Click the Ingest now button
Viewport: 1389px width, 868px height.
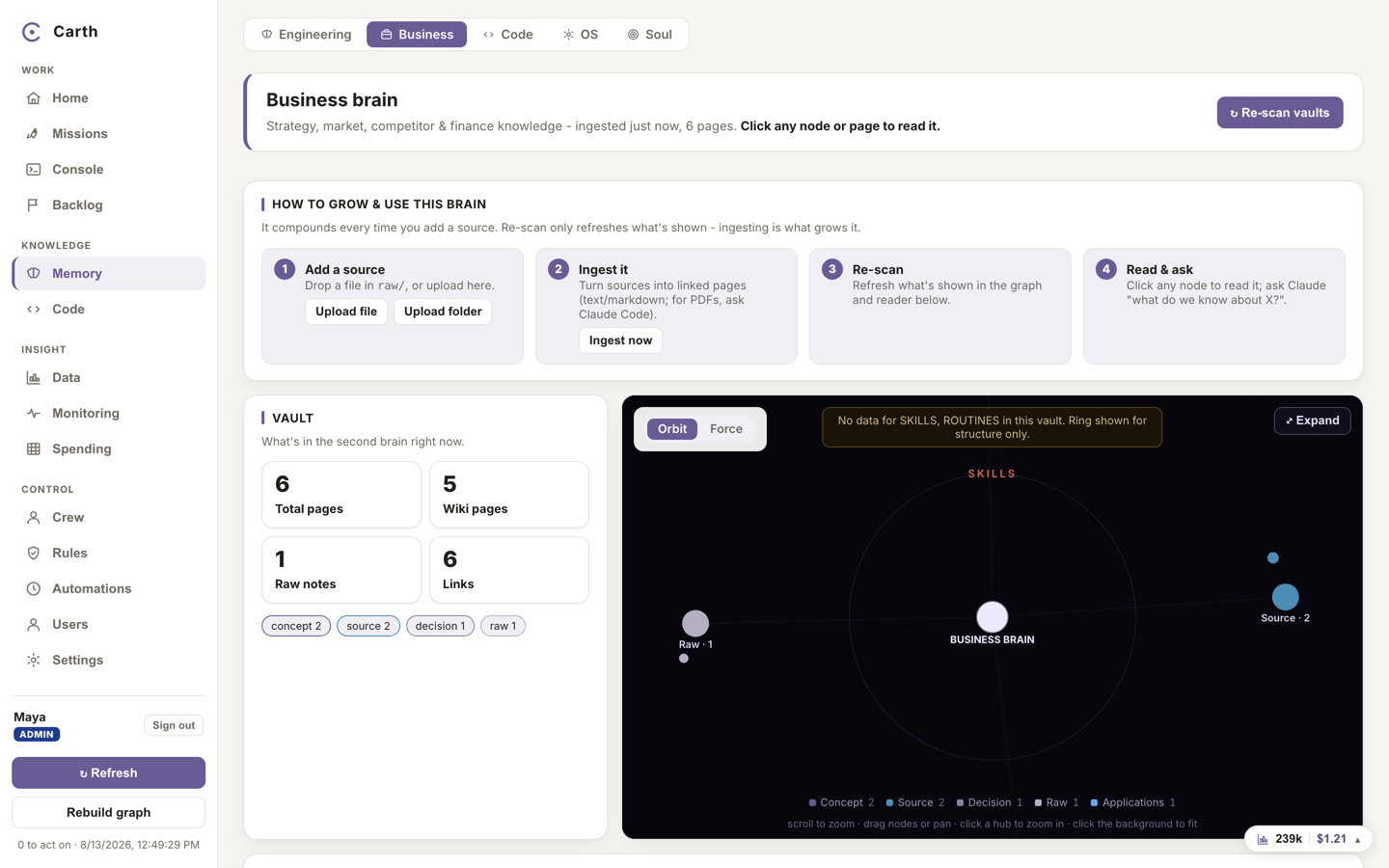click(x=620, y=340)
